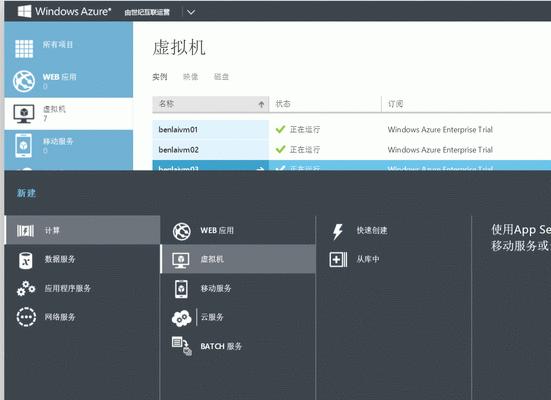Select the 虚拟机 sidebar monitor icon
The image size is (551, 400).
[24, 114]
